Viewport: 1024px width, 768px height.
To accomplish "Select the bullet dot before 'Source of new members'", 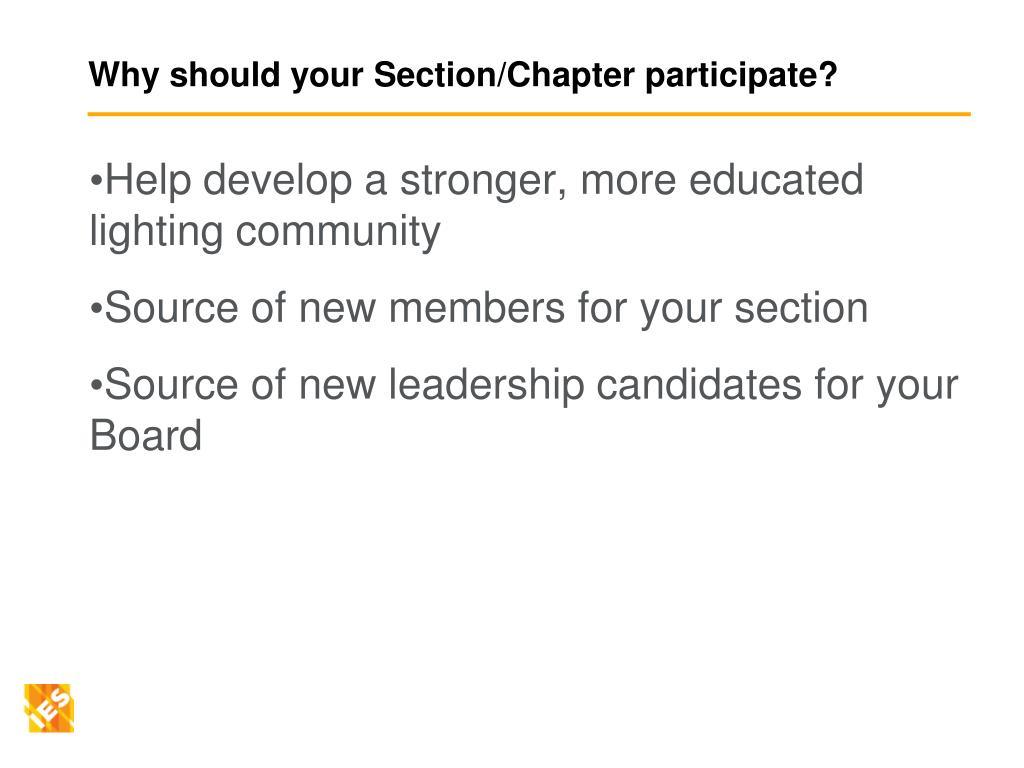I will pyautogui.click(x=96, y=309).
